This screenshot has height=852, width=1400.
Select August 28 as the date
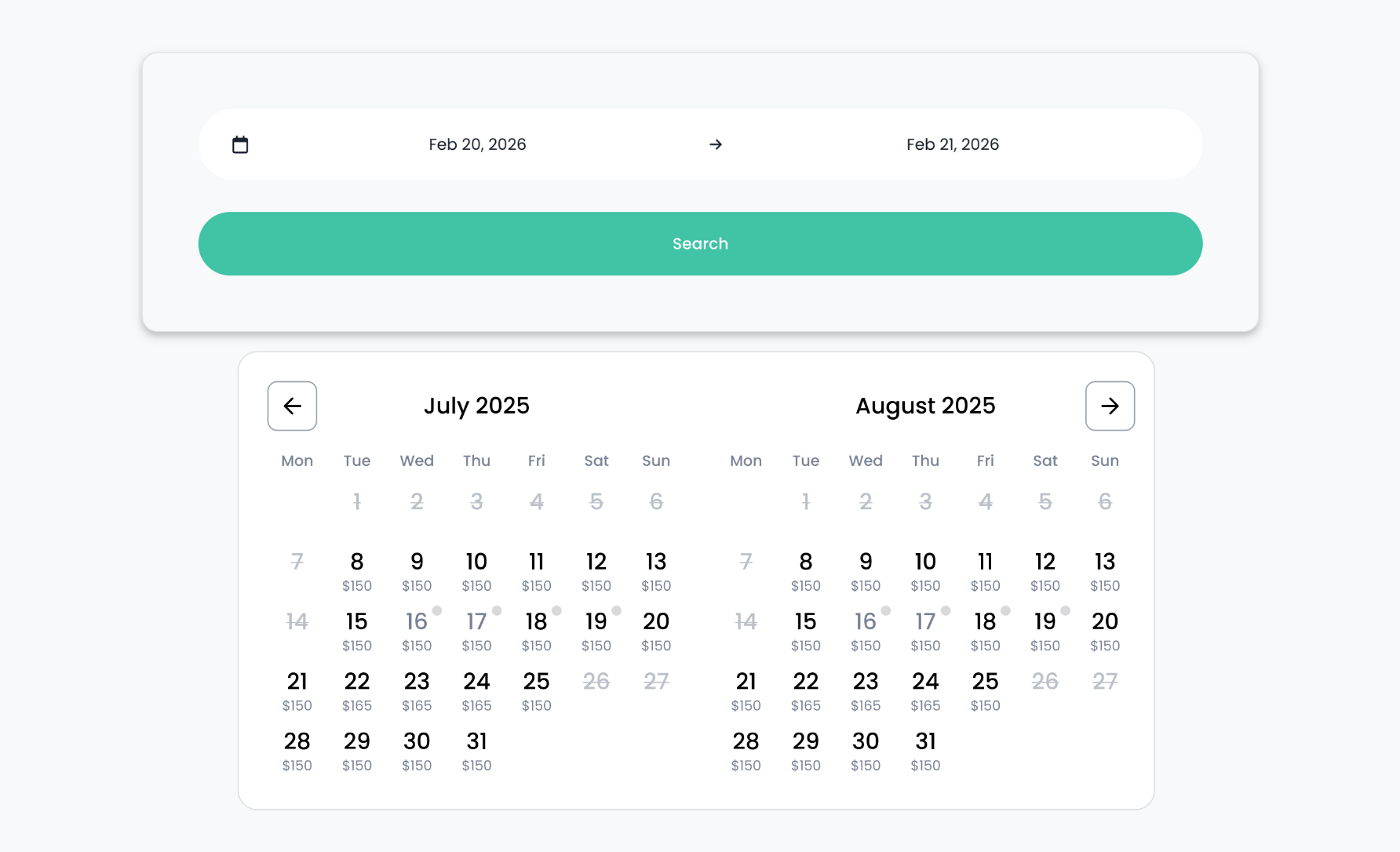[746, 751]
